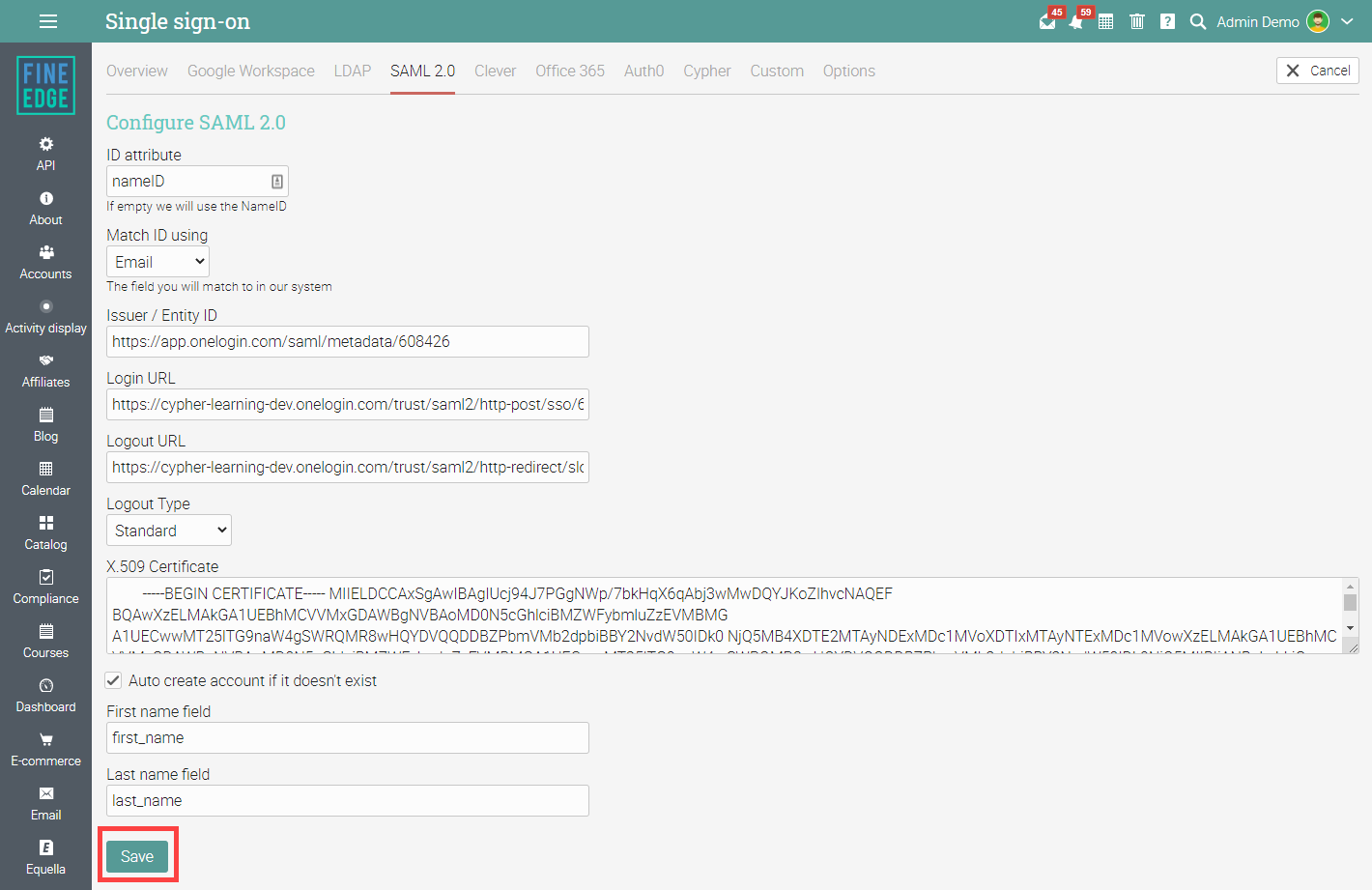
Task: Switch to the Office 365 tab
Action: (570, 71)
